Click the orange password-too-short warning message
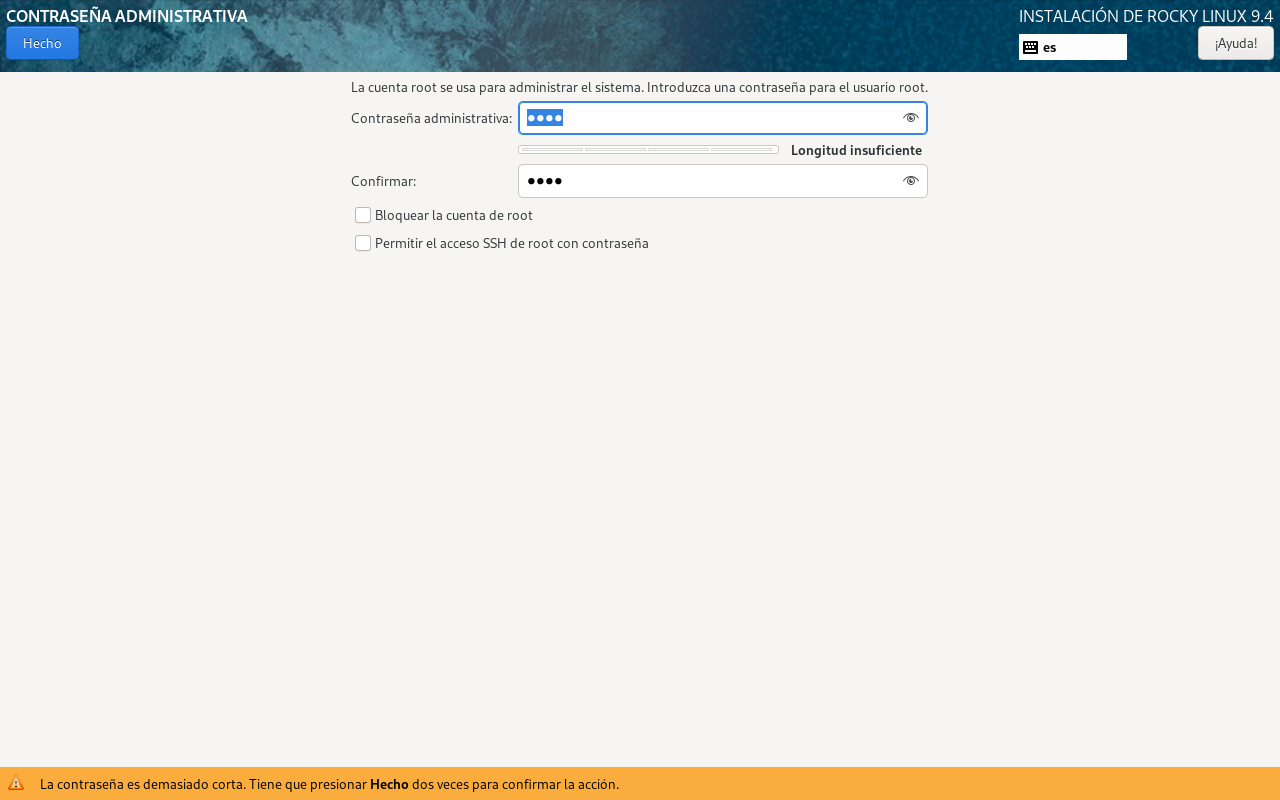 (329, 784)
